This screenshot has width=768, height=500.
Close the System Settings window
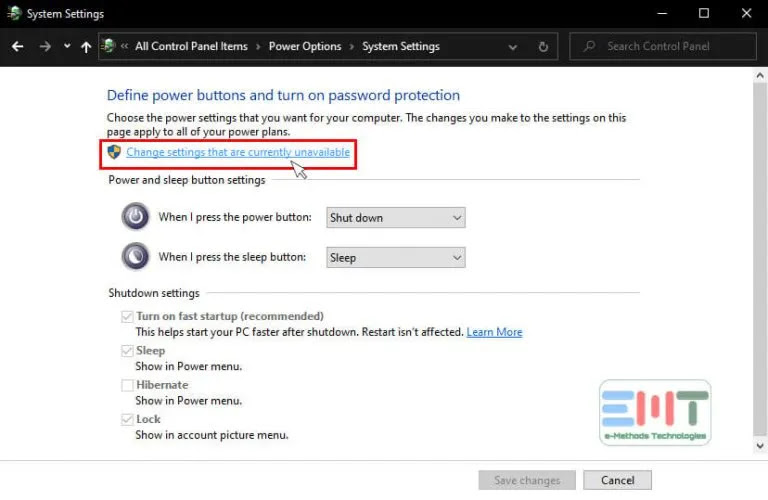746,14
